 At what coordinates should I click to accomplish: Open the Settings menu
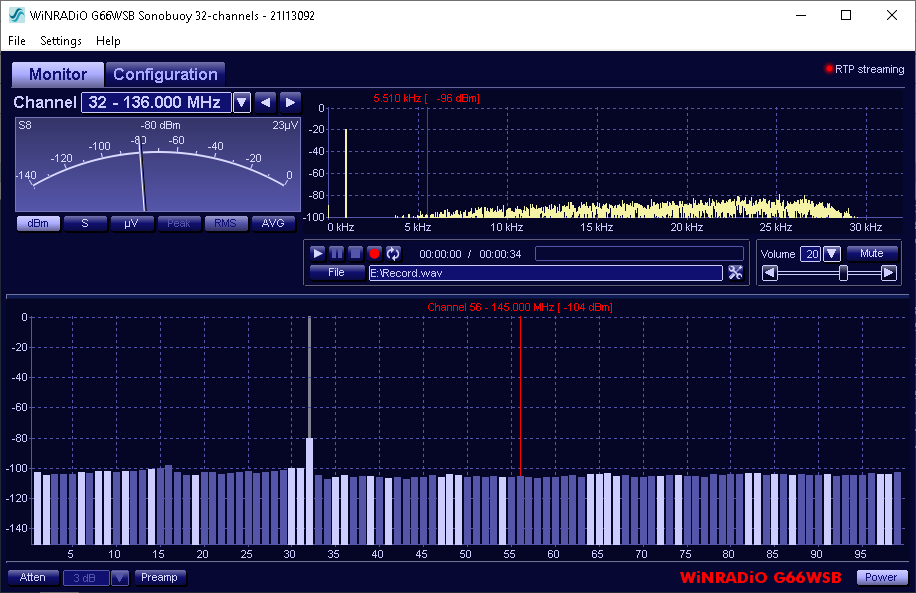tap(61, 41)
